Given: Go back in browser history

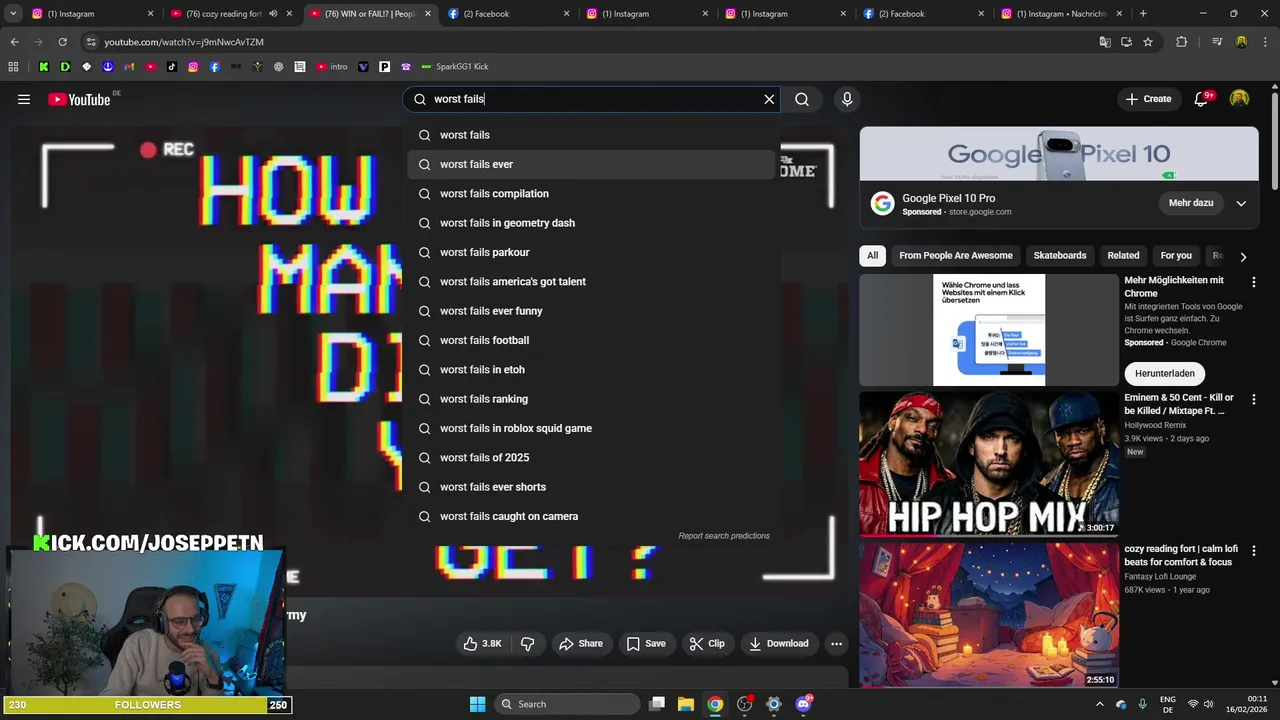Looking at the screenshot, I should [x=14, y=42].
